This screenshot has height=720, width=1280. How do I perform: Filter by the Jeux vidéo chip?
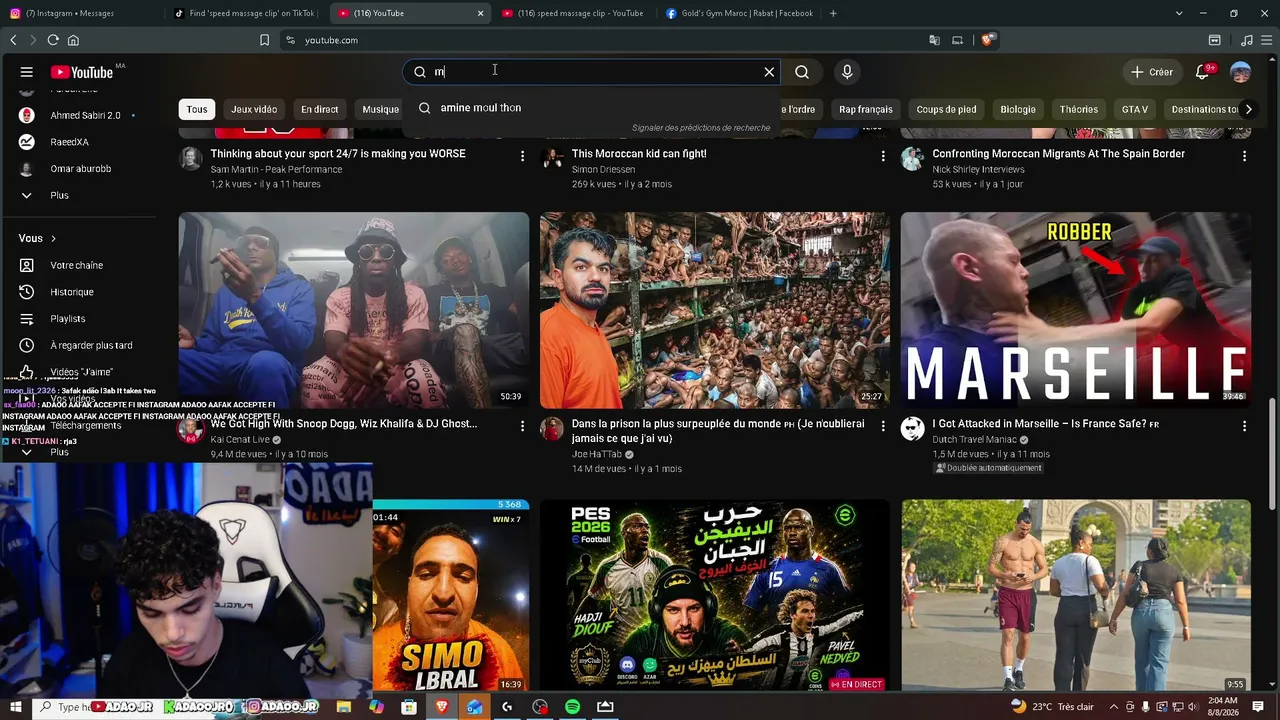pos(254,109)
